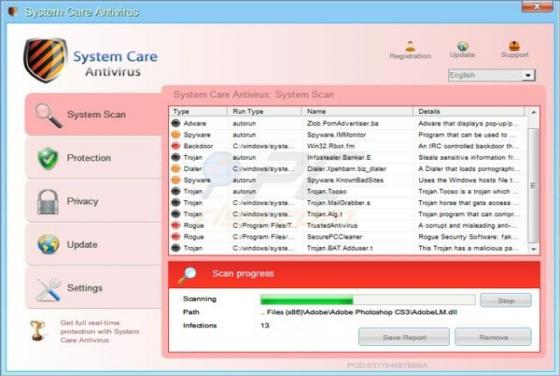Switch to the Privacy tab
This screenshot has height=376, width=560.
(94, 201)
